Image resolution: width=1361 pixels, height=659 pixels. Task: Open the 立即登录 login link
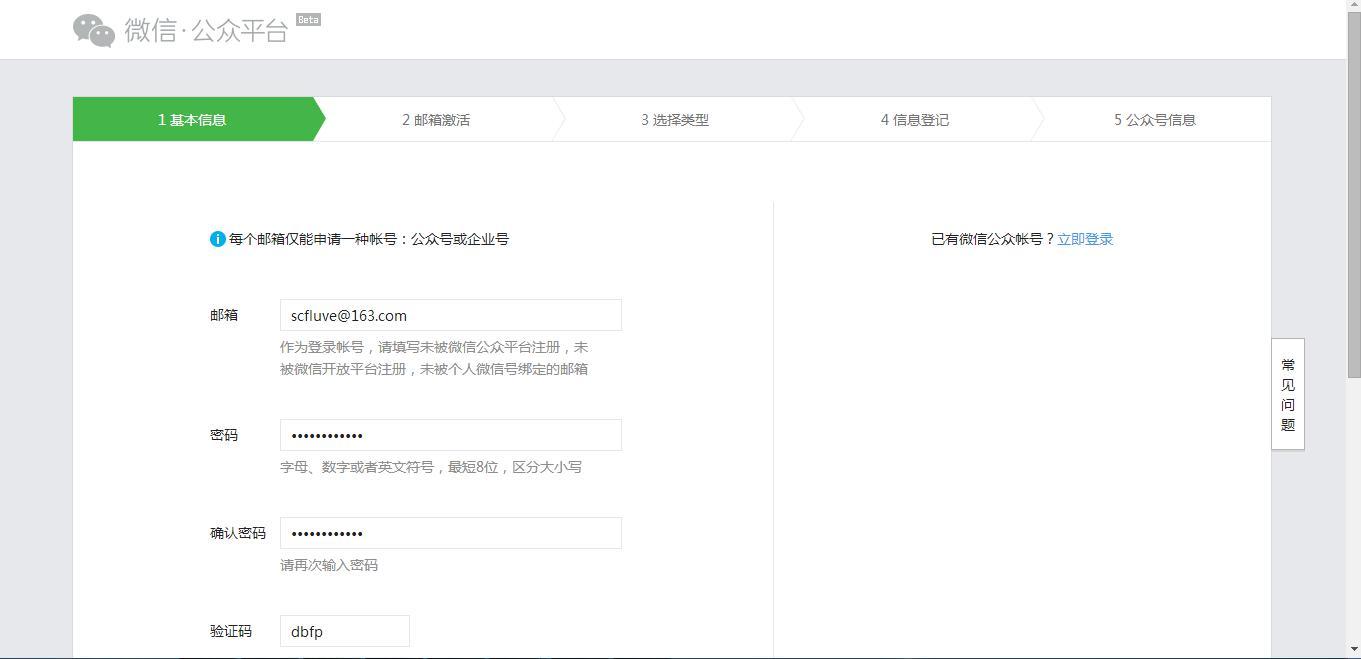click(1085, 239)
